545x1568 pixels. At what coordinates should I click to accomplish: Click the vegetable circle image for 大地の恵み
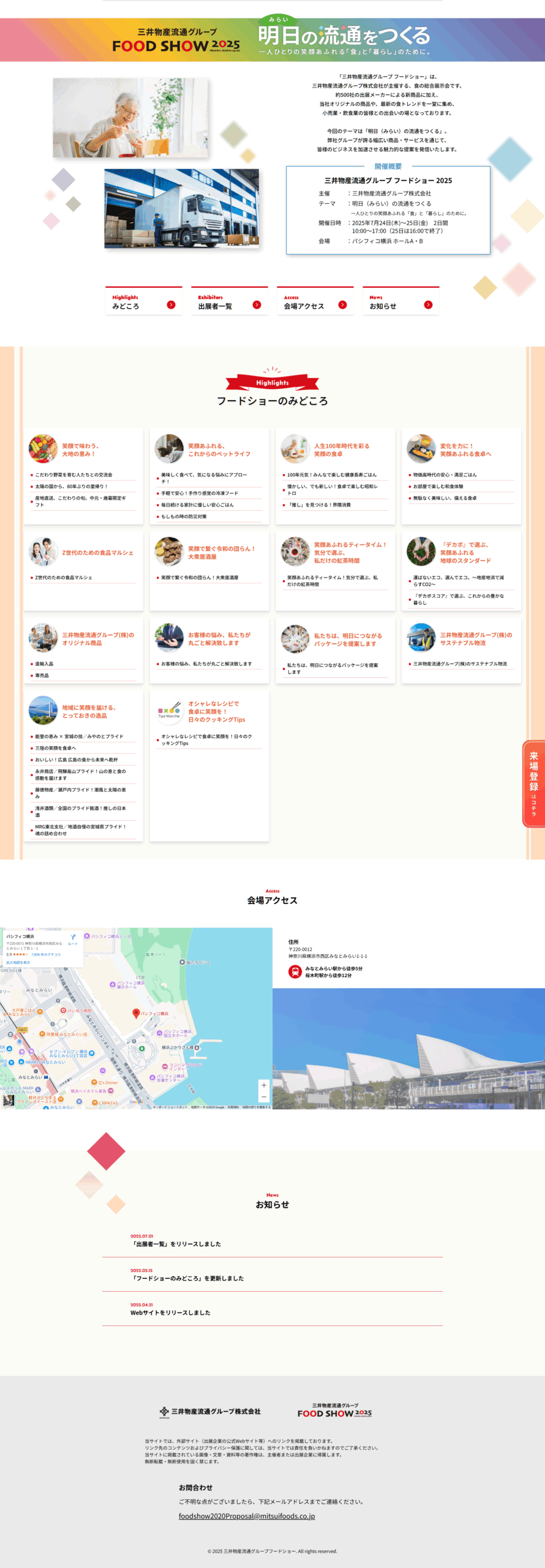point(43,449)
